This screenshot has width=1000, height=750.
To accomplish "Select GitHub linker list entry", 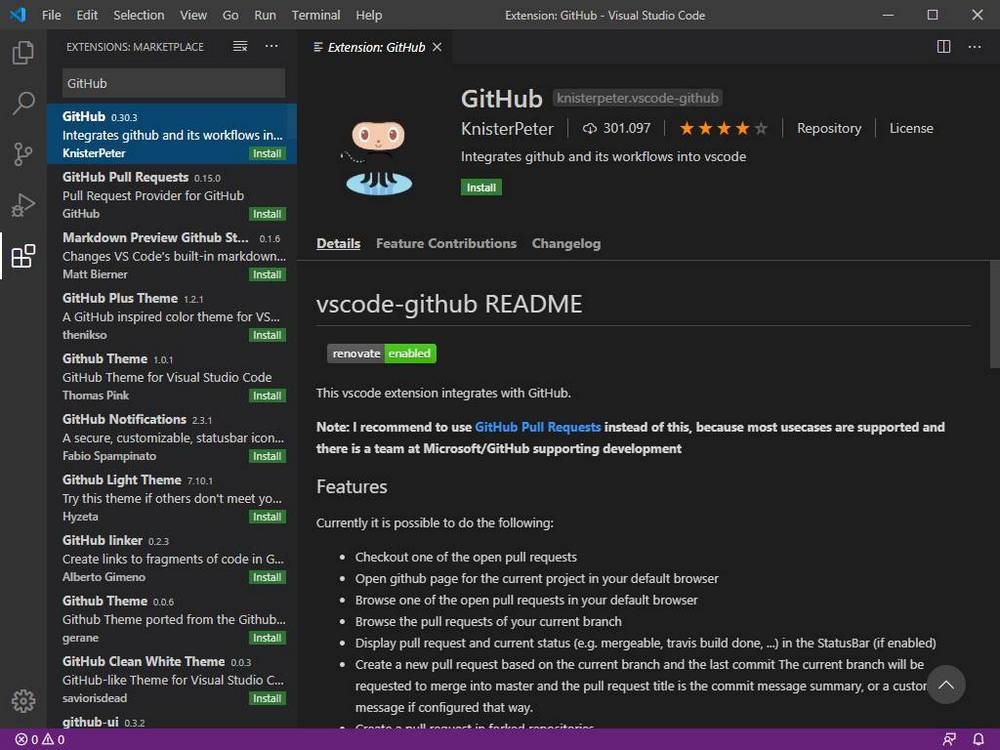I will click(x=172, y=558).
